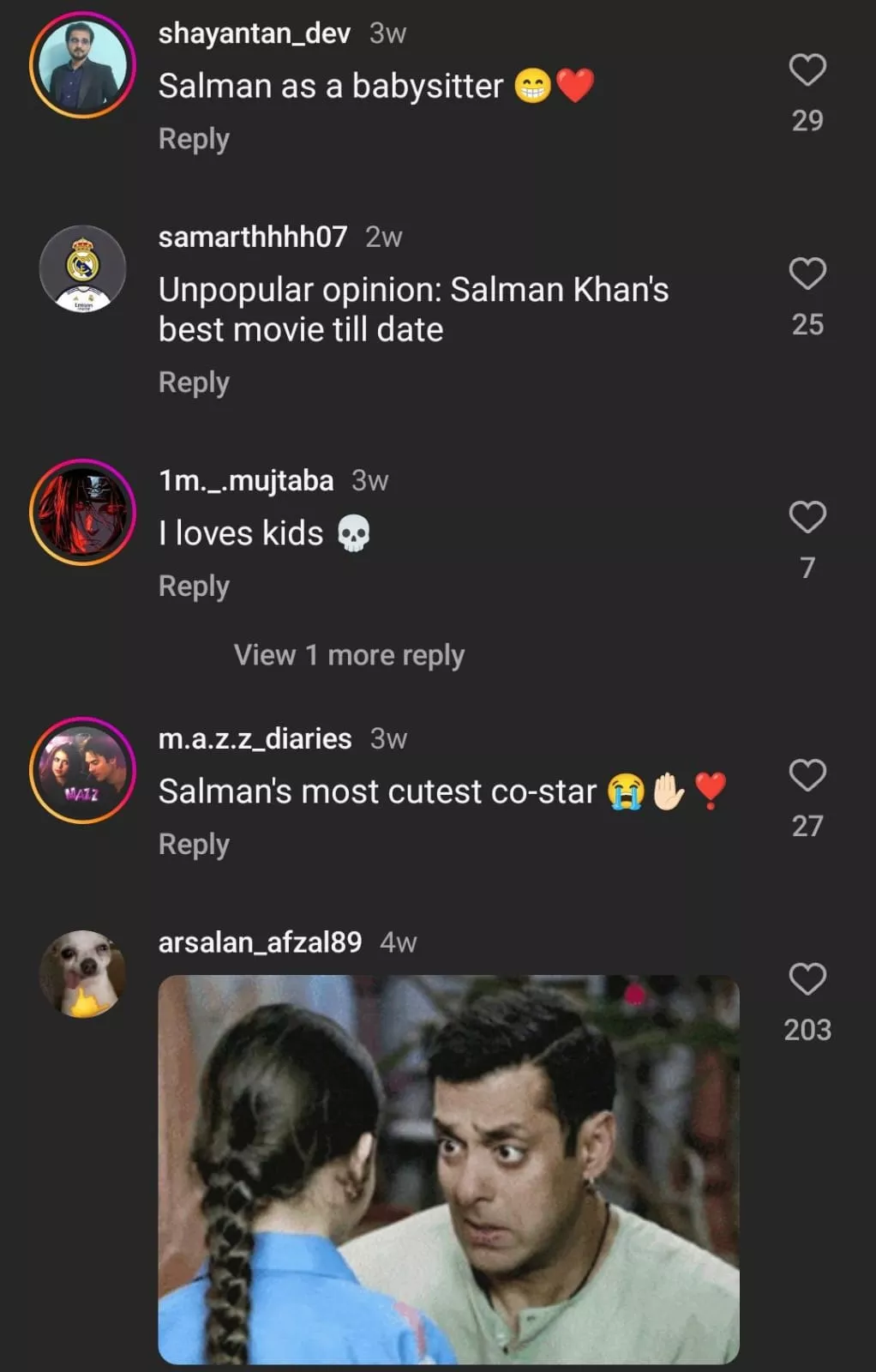
Task: Expand View 1 more reply
Action: 349,655
